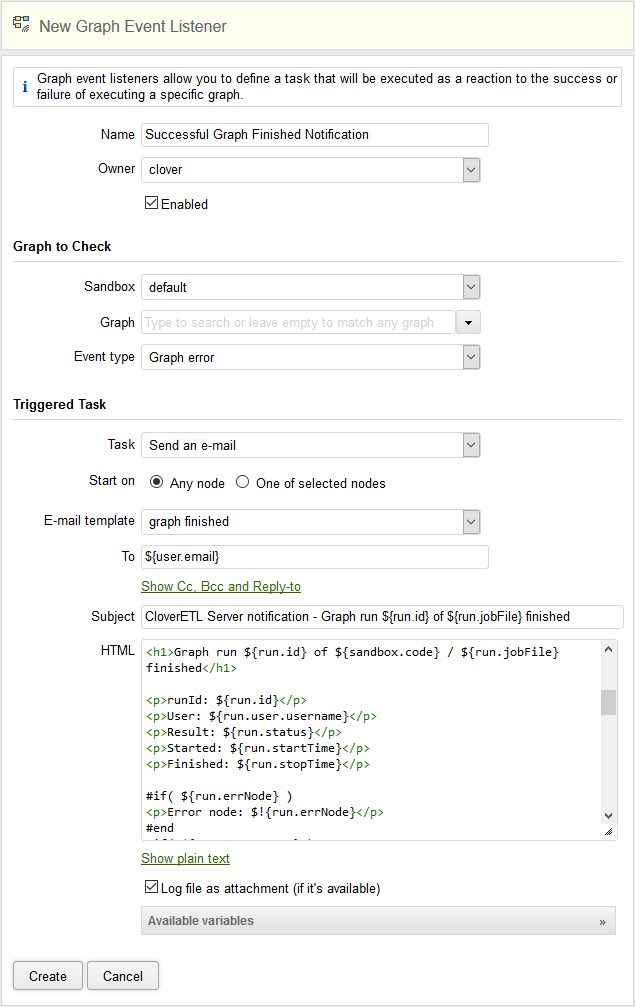Click the Show Cc, Bcc and Reply-to link
This screenshot has width=635, height=1007.
click(221, 586)
